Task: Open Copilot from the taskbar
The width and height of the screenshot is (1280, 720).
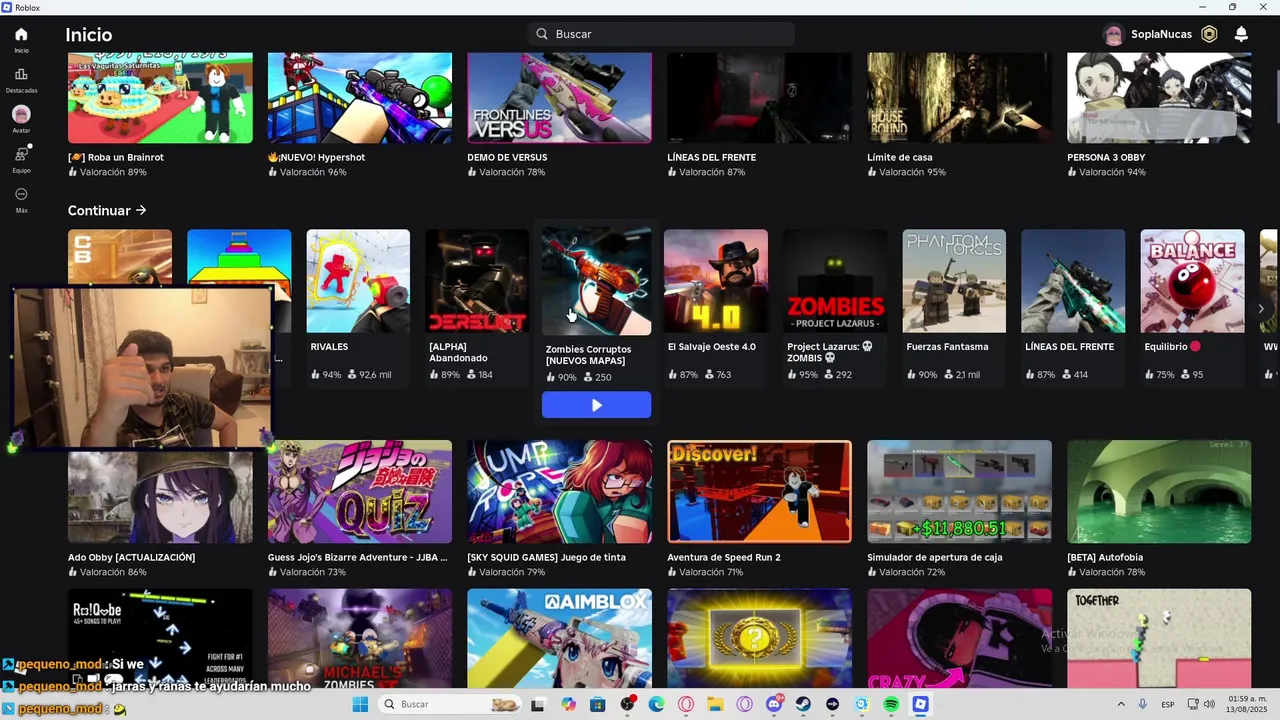Action: point(568,704)
